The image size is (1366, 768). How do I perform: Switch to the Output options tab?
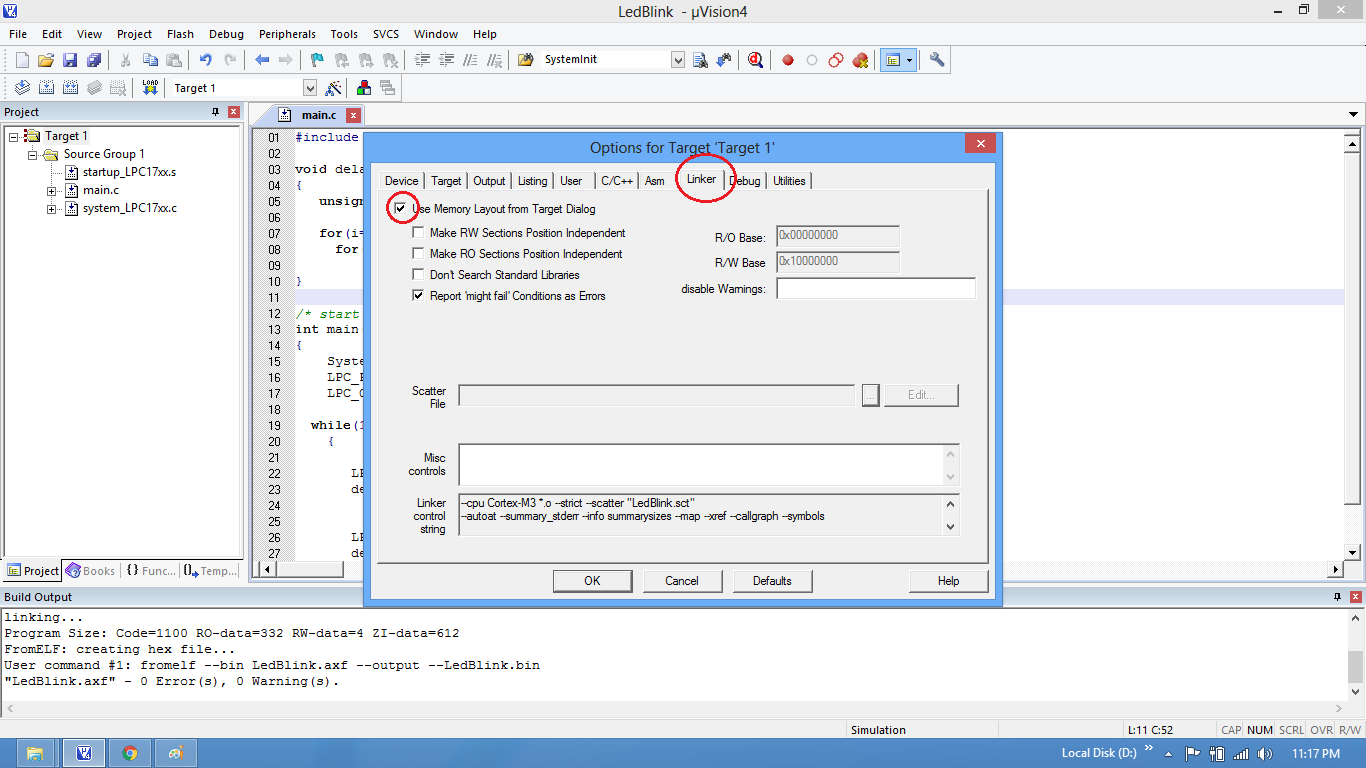489,181
